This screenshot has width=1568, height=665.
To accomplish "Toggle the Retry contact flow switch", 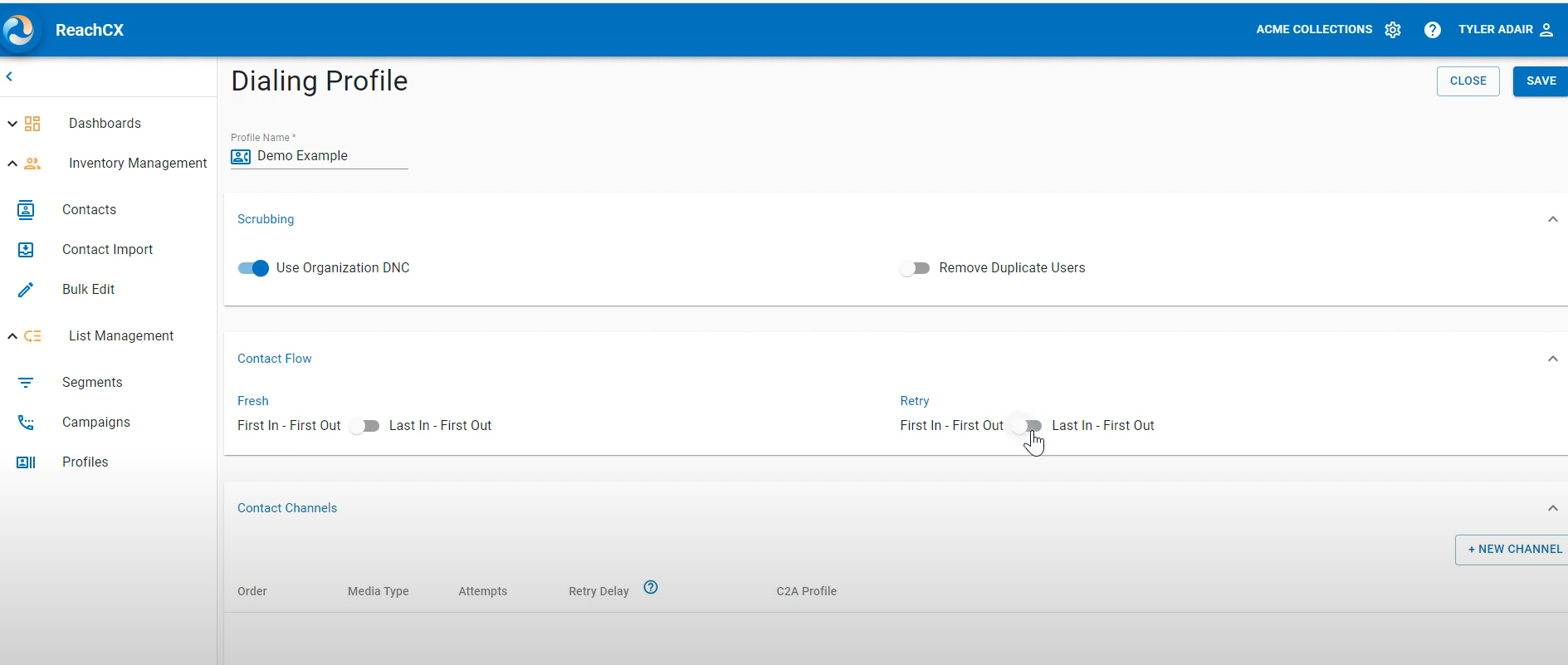I will 1027,426.
